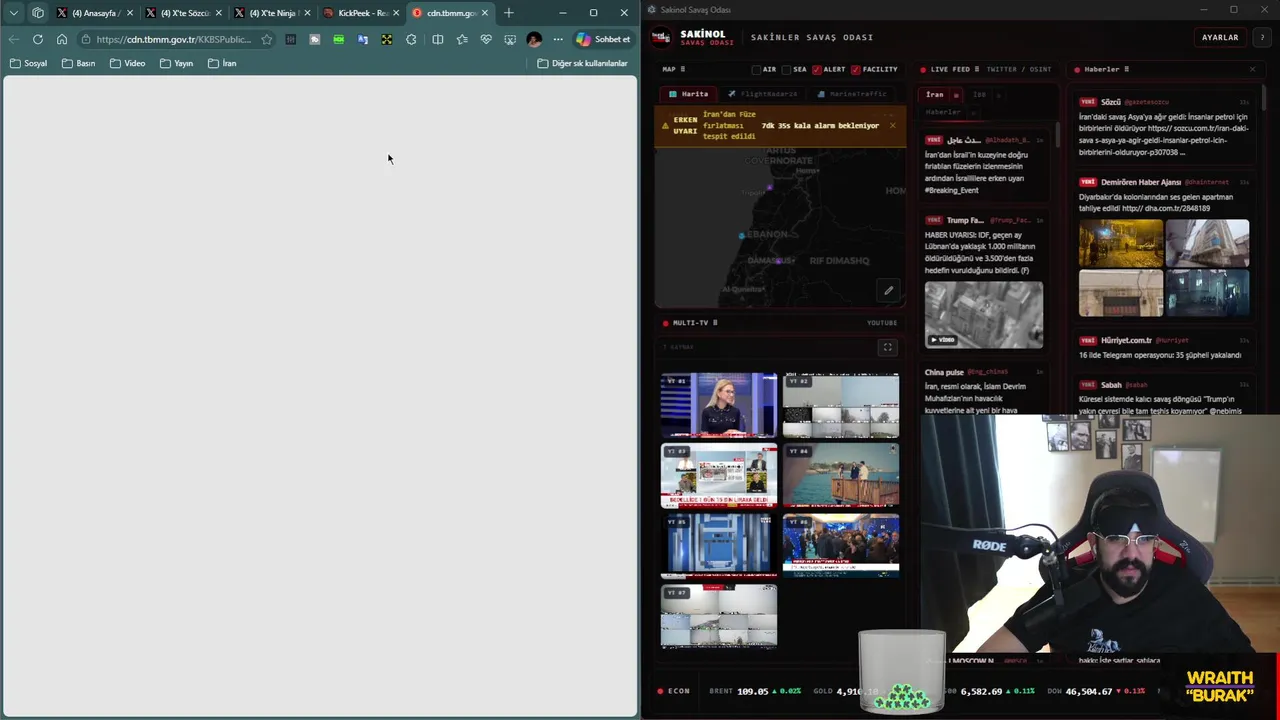Screen dimensions: 1280x720
Task: Open browser essentials heart icon
Action: pyautogui.click(x=486, y=39)
